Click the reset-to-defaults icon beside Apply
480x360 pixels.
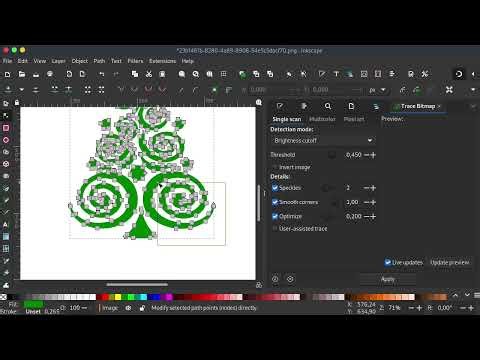[x=275, y=279]
